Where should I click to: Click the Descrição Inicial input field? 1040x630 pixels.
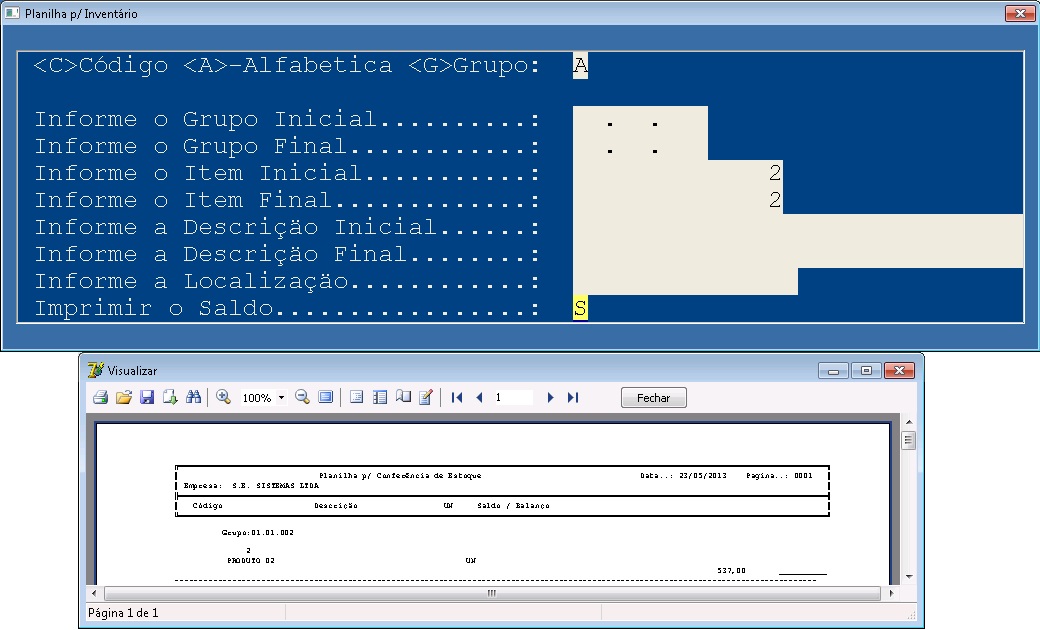pos(797,228)
